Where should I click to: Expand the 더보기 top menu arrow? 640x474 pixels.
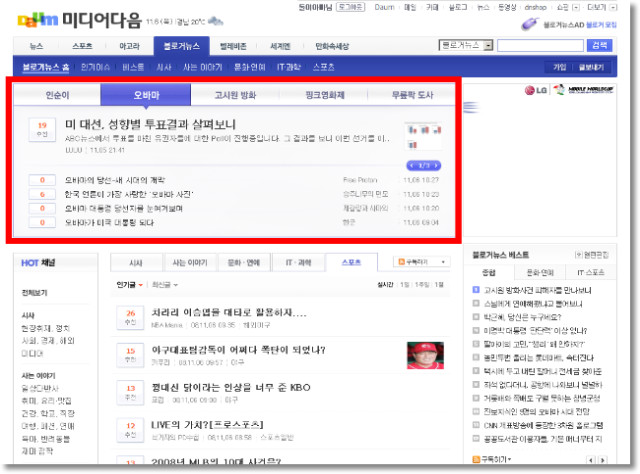pos(613,7)
